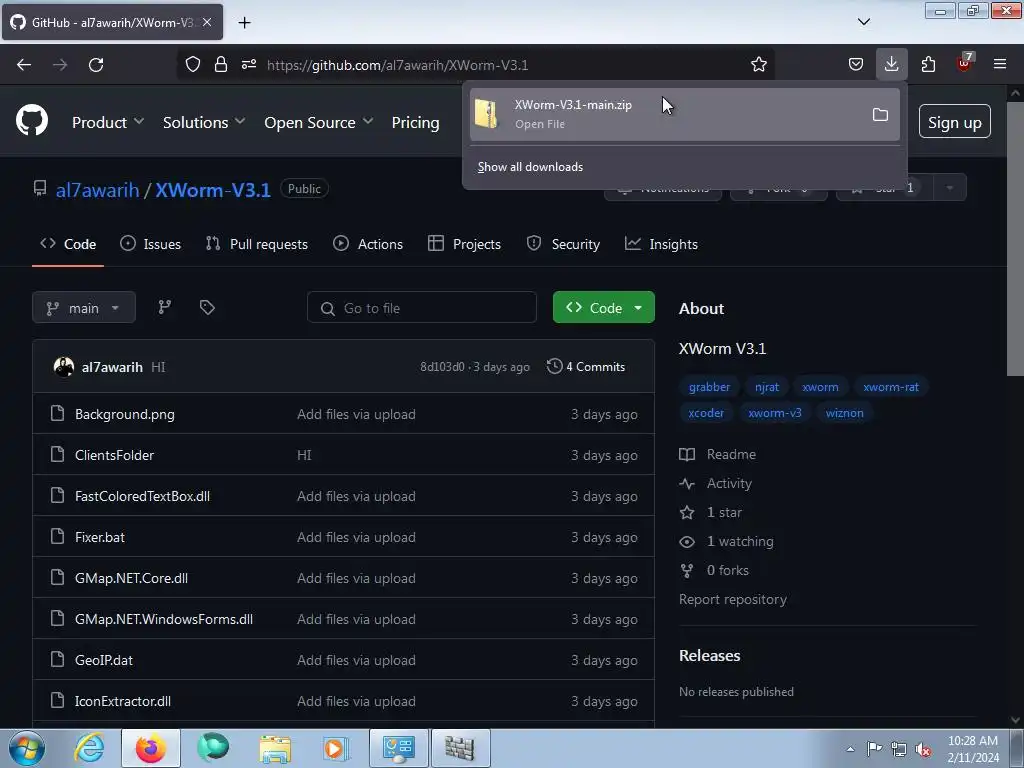Open the green Code dropdown button
The image size is (1024, 768).
[x=603, y=307]
